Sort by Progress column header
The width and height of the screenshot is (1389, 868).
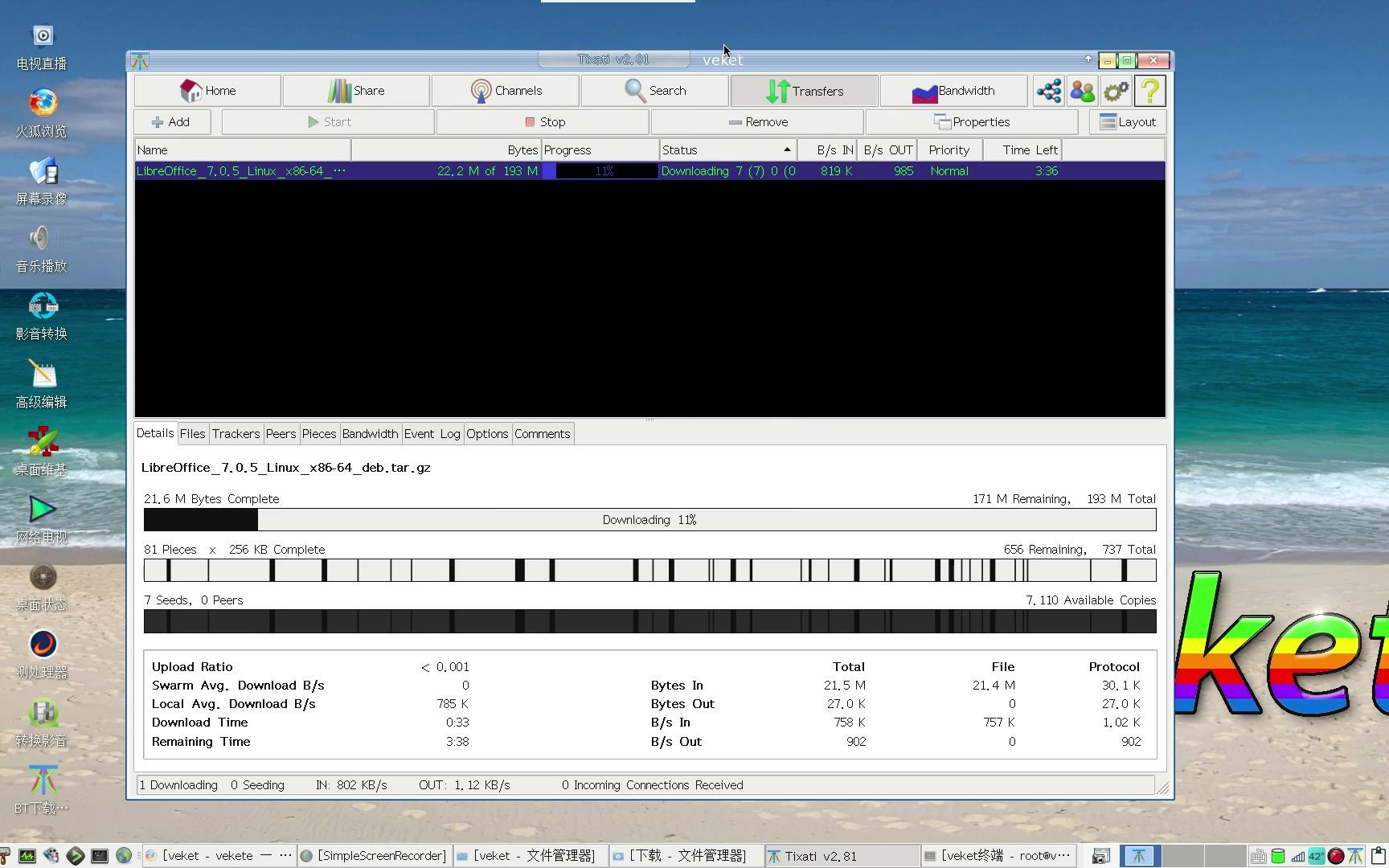(600, 149)
